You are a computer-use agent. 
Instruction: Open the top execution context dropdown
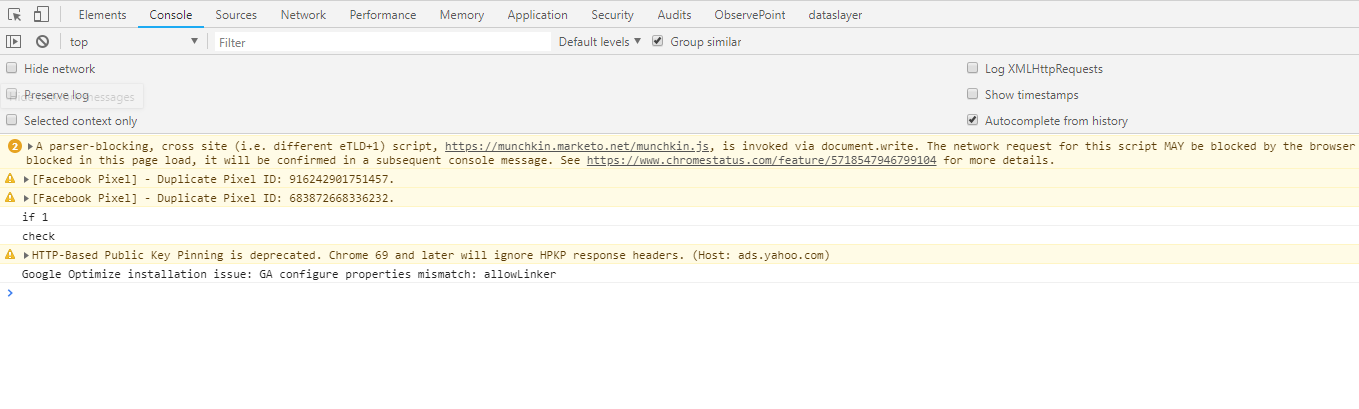pyautogui.click(x=134, y=42)
